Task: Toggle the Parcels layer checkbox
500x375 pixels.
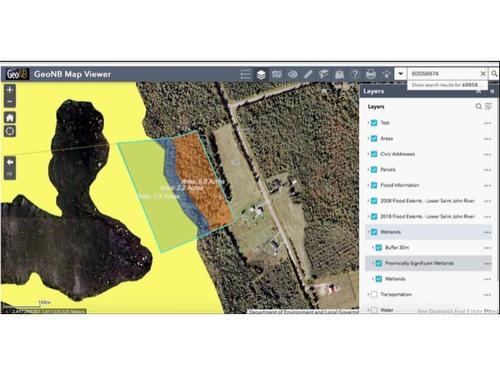Action: click(x=374, y=169)
